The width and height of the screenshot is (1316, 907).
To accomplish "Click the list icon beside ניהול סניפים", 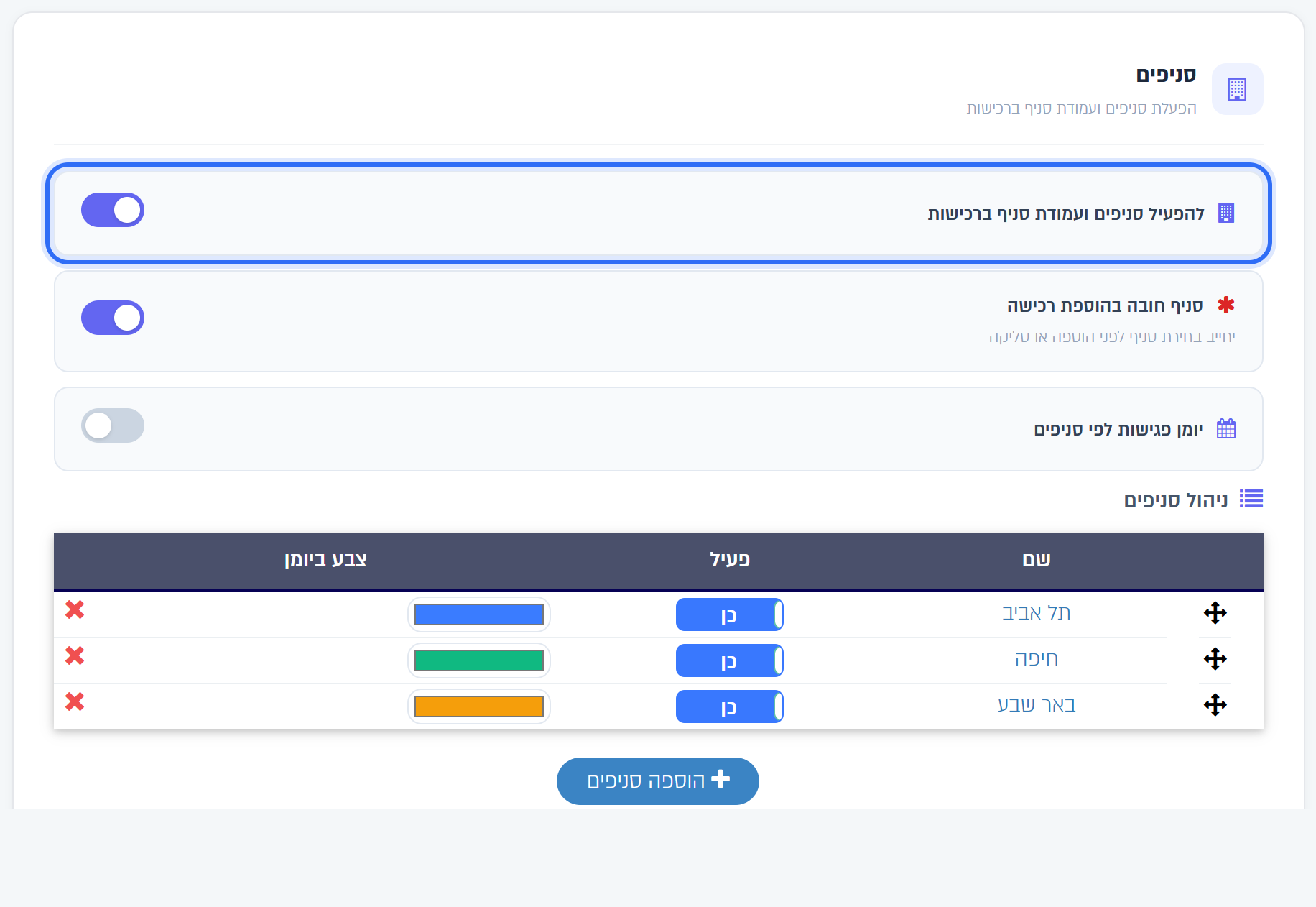I will (x=1251, y=499).
